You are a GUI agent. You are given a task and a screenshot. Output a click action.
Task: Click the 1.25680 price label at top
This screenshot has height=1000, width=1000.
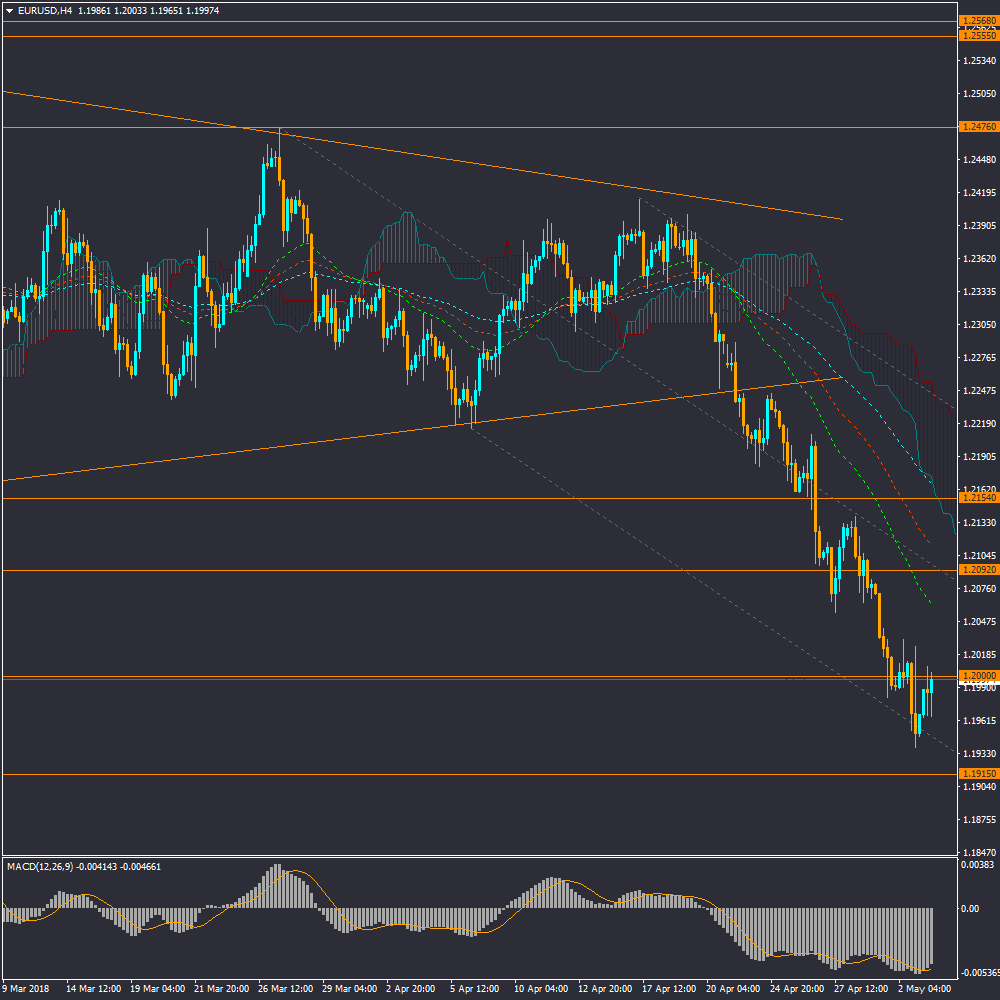click(977, 20)
